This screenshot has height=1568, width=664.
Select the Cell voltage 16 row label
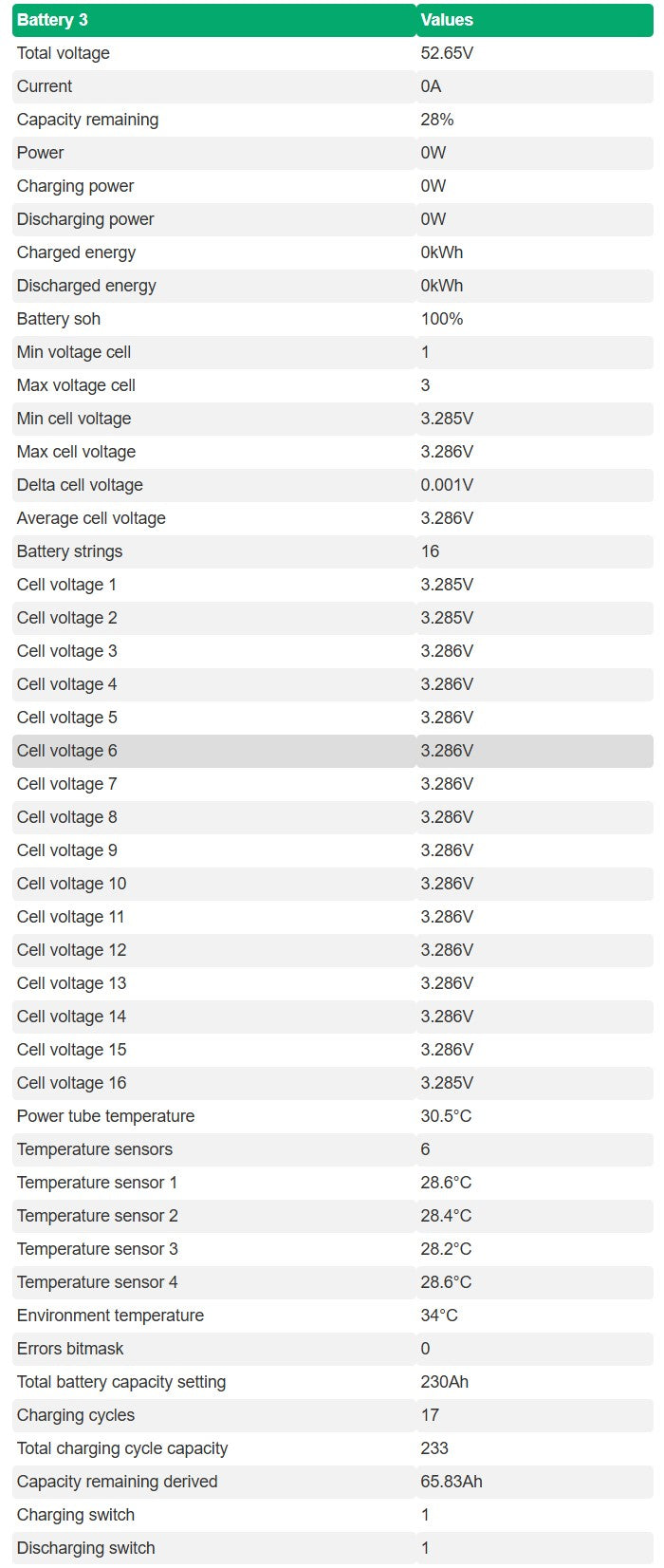click(71, 1083)
